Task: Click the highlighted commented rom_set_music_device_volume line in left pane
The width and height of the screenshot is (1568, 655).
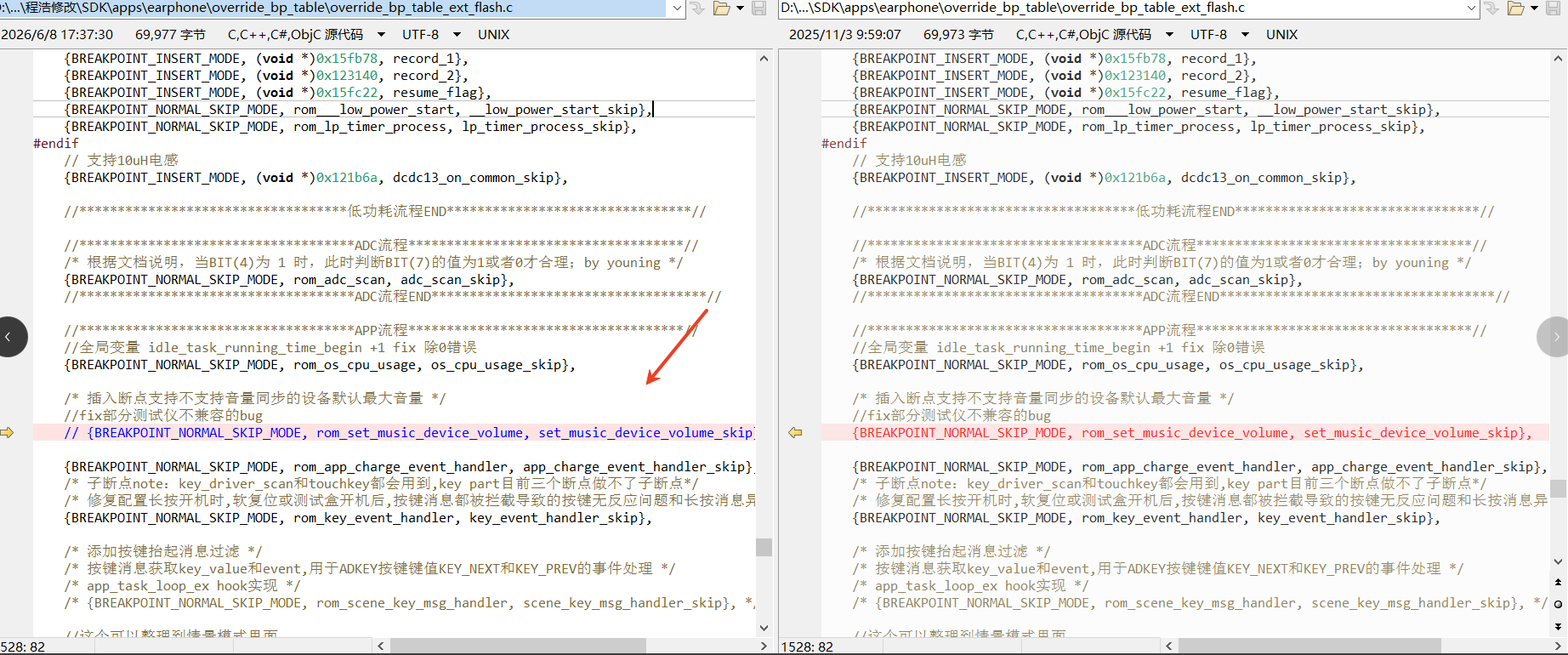Action: (394, 433)
